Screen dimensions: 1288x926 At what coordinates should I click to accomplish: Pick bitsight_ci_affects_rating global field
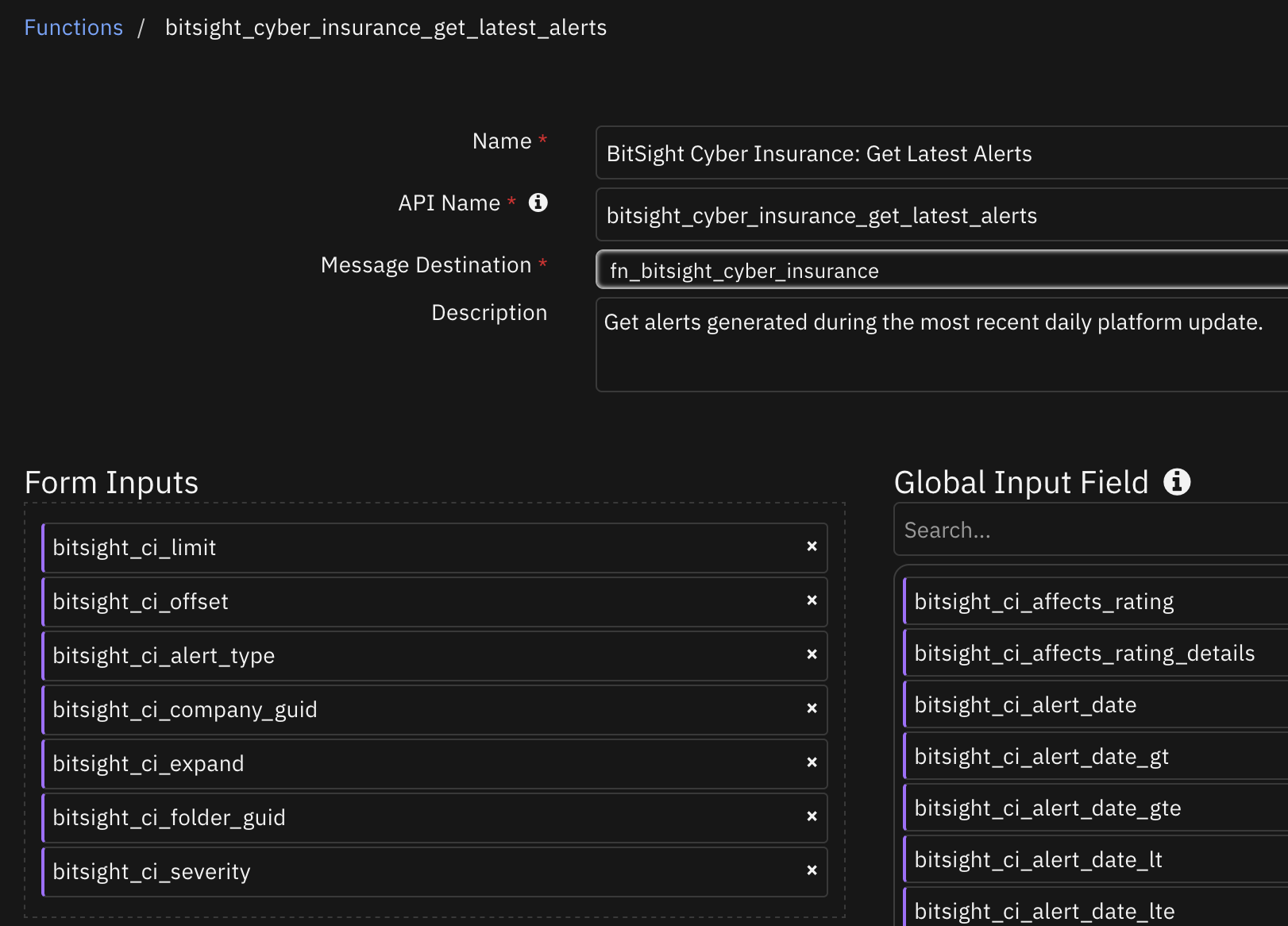(x=1096, y=601)
